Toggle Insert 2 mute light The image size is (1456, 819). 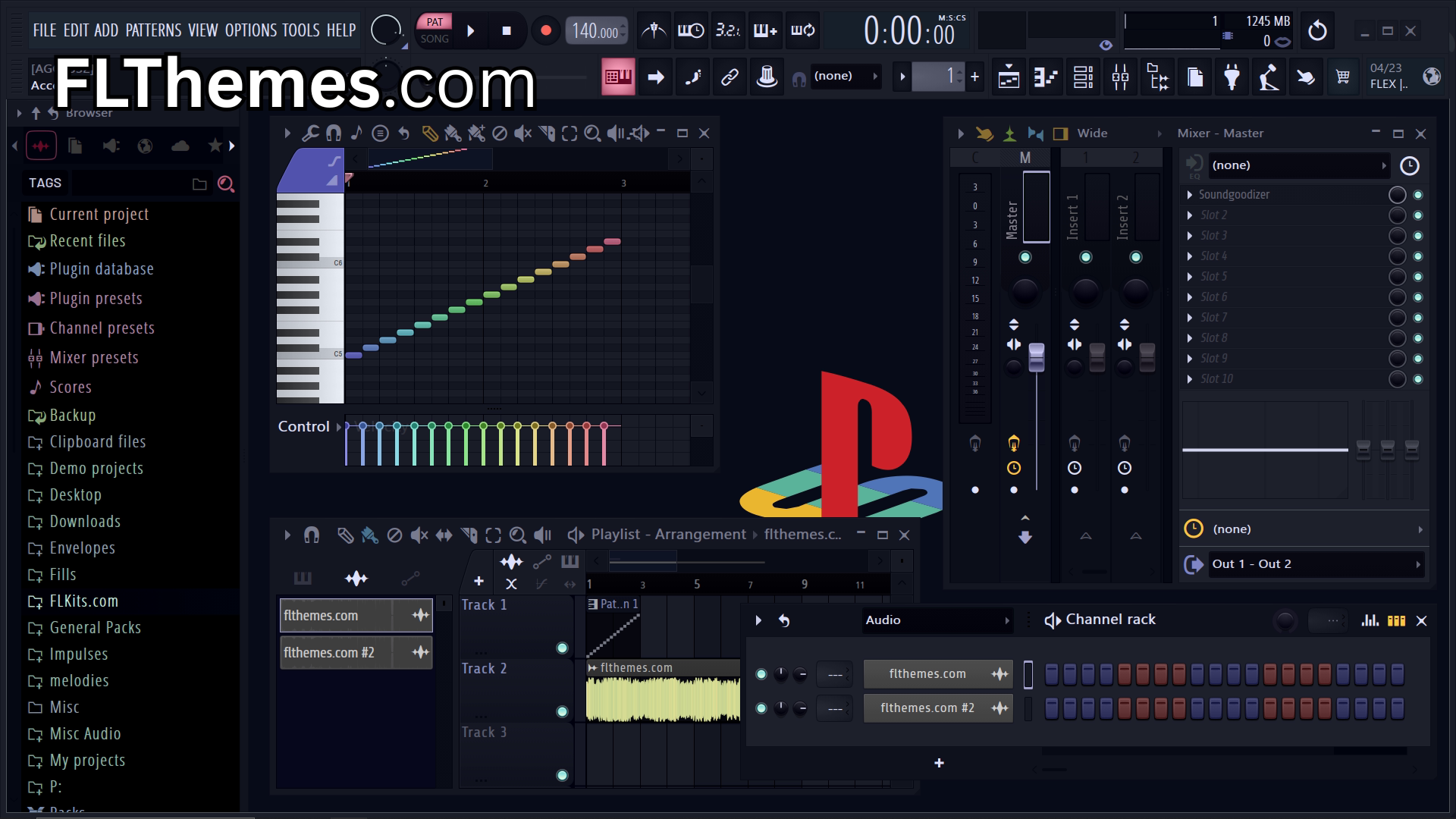[1136, 257]
